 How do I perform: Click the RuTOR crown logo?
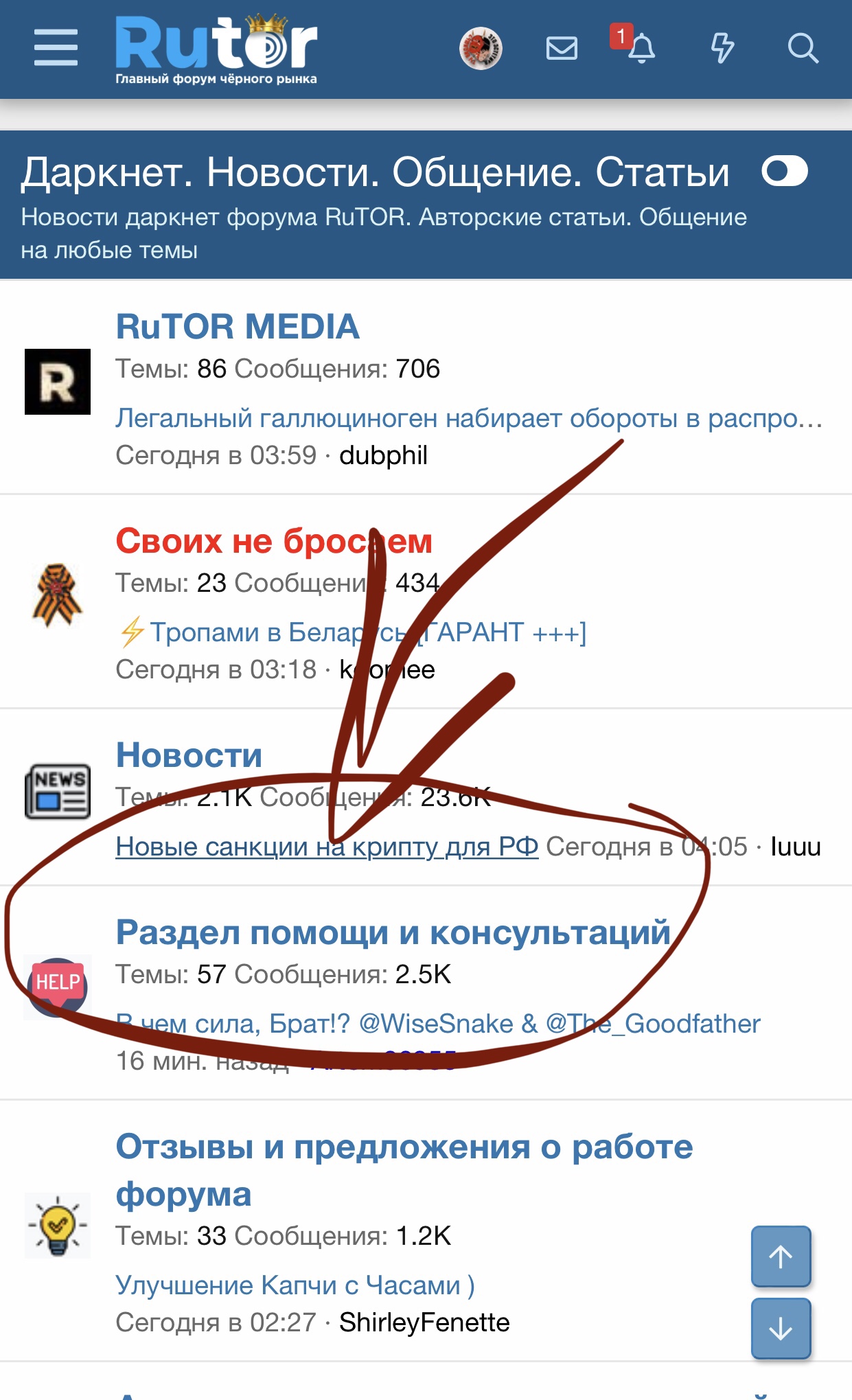tap(216, 49)
